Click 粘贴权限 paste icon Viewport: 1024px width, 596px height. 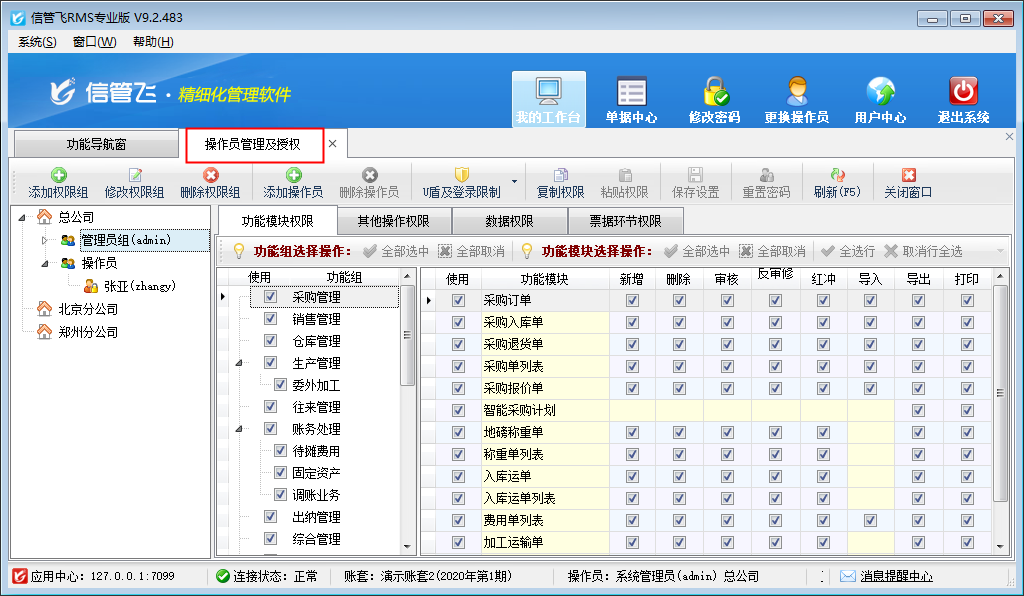click(x=625, y=175)
